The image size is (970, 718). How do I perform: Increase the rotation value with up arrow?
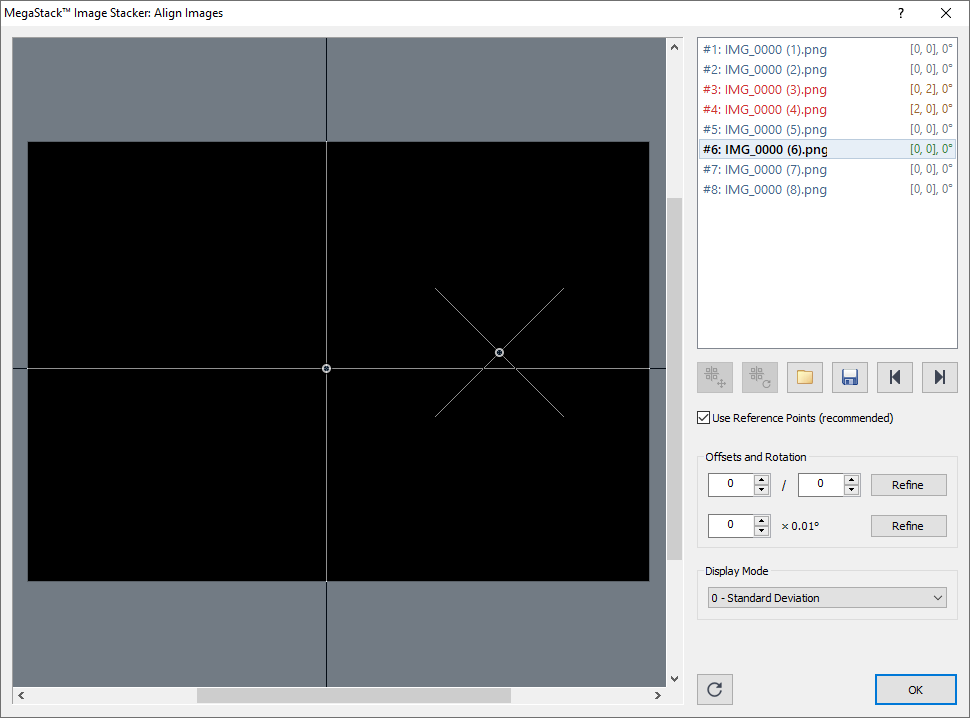coord(762,520)
